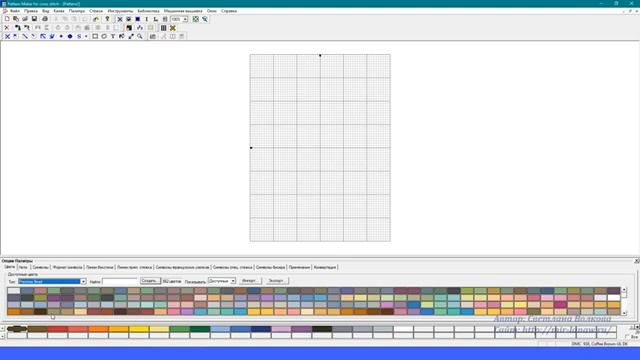The width and height of the screenshot is (640, 360).
Task: Click the backstitch line tool in third toolbar
Action: [25, 36]
